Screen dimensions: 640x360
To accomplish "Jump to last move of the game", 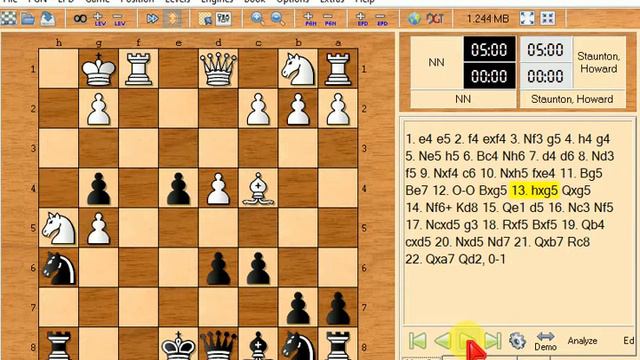I will [493, 340].
